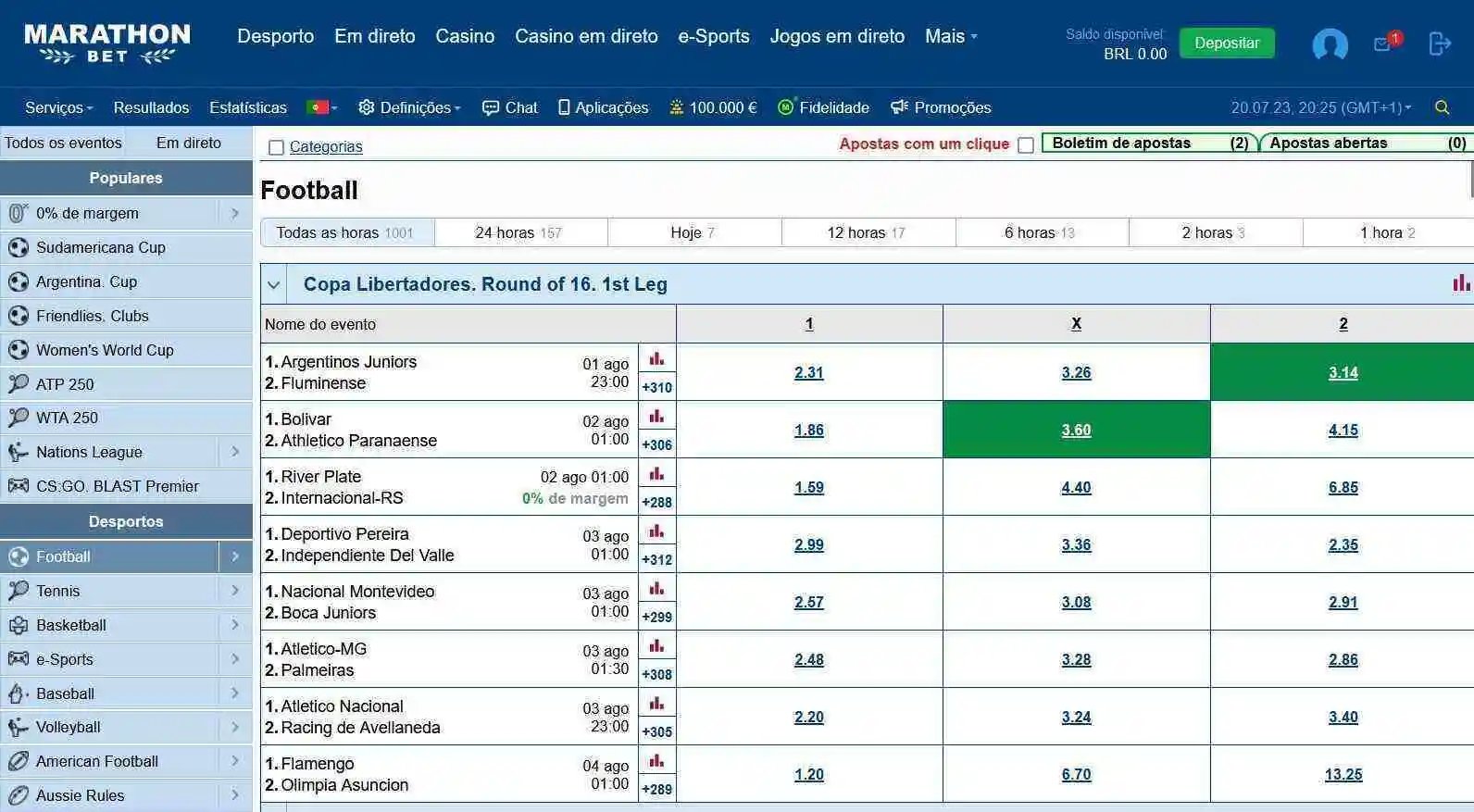Open statistics icon for Nacional Montevideo match
Screen dimensions: 1474x812
coord(656,589)
